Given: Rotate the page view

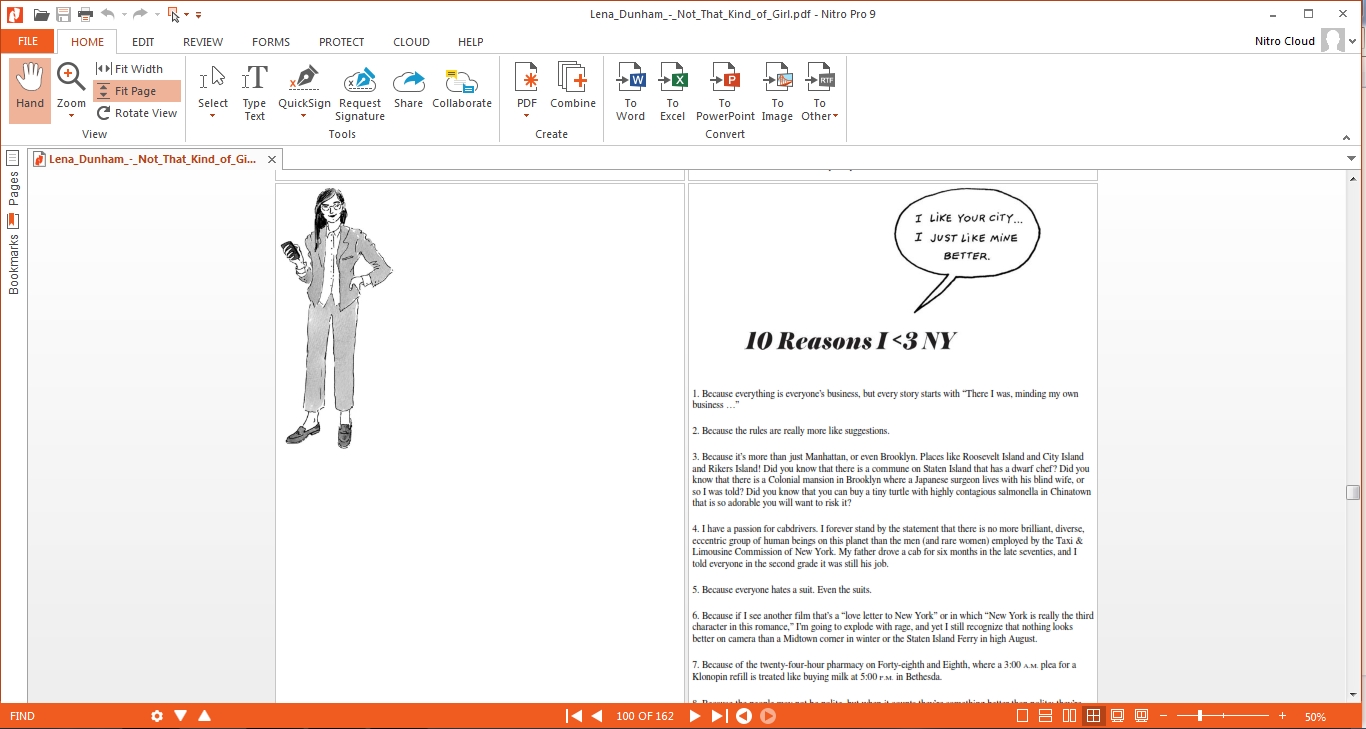Looking at the screenshot, I should (137, 113).
